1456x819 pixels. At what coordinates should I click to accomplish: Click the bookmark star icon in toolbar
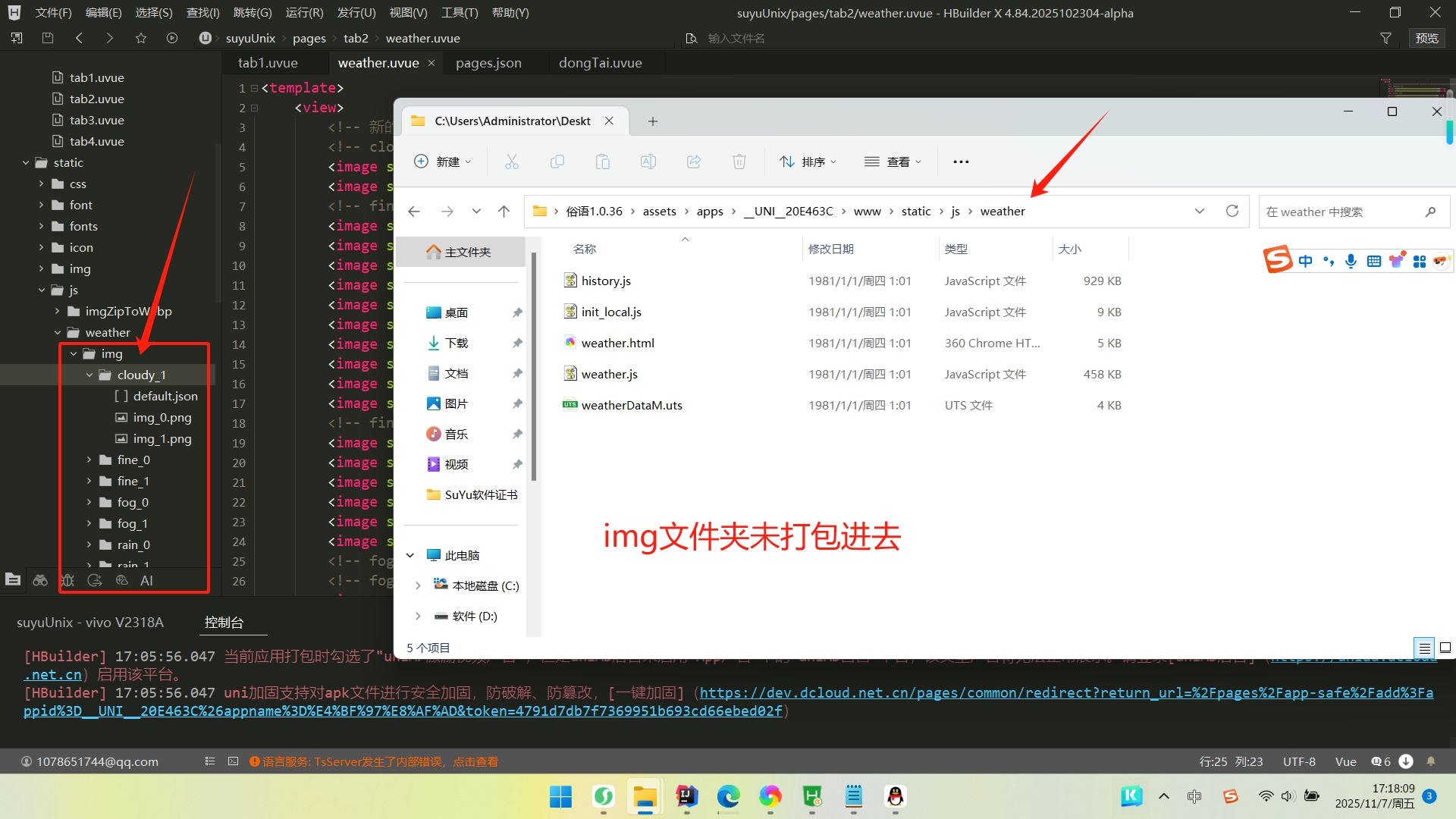click(x=141, y=38)
